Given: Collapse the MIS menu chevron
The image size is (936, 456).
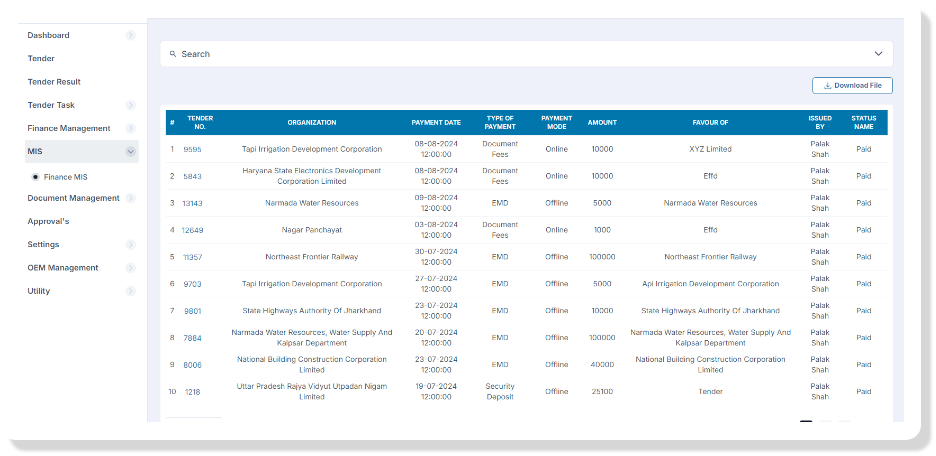Looking at the screenshot, I should tap(130, 152).
